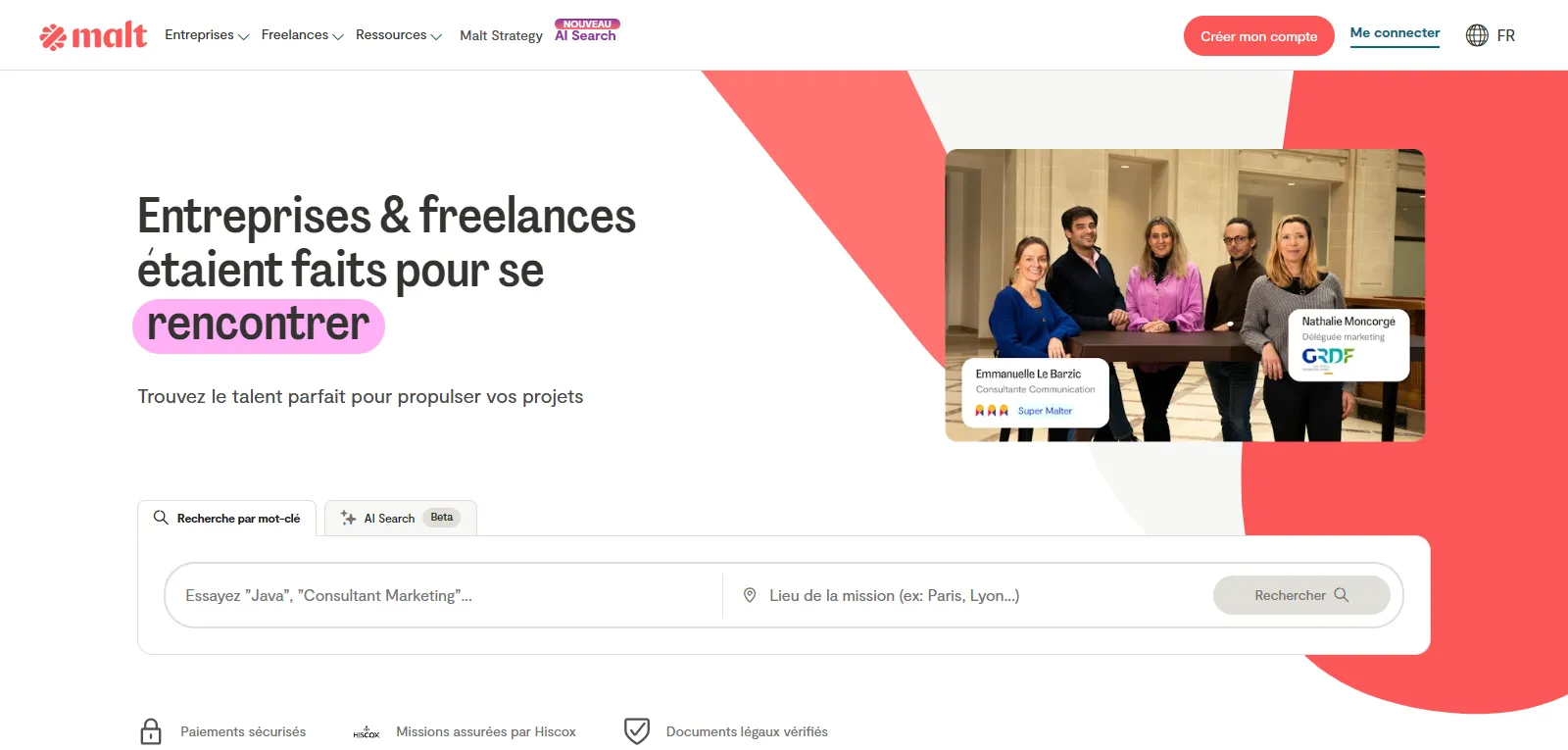Click the Créer mon compte button
The height and width of the screenshot is (750, 1568).
point(1258,36)
